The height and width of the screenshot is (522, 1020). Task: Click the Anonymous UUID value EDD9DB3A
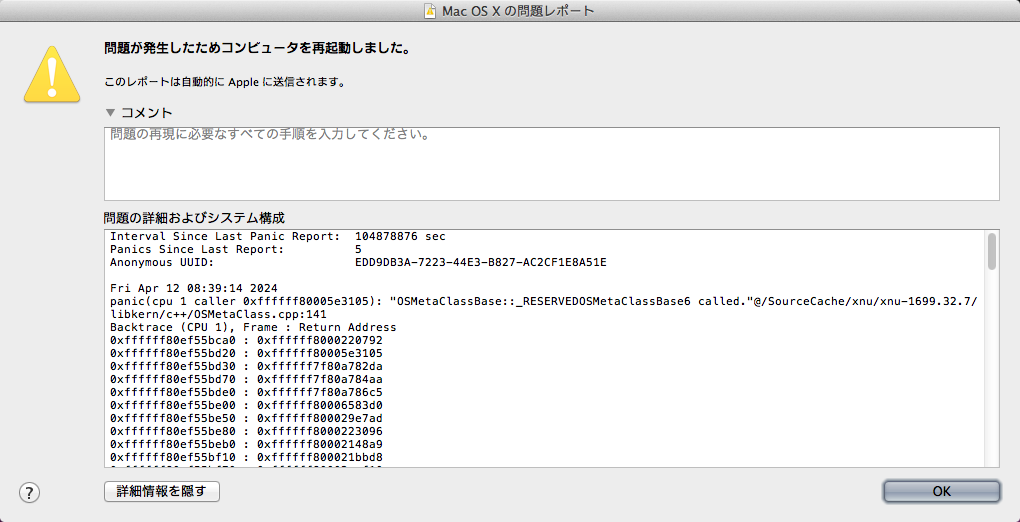(x=480, y=262)
